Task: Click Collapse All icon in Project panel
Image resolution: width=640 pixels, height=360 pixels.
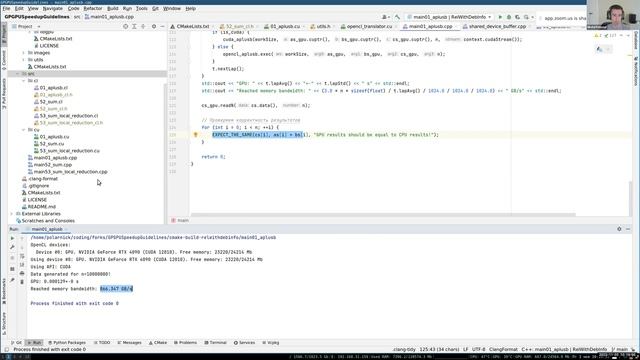Action: coord(143,27)
